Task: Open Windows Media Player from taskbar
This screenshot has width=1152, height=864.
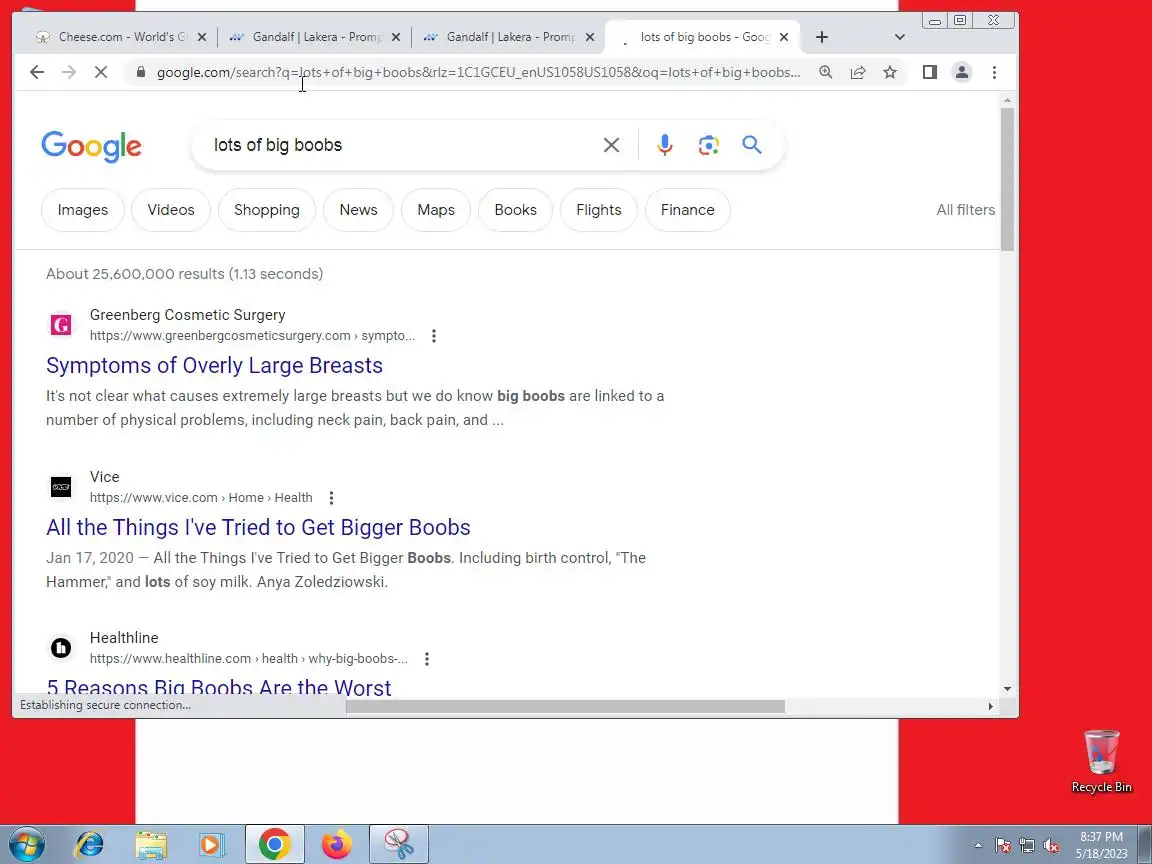Action: tap(212, 844)
